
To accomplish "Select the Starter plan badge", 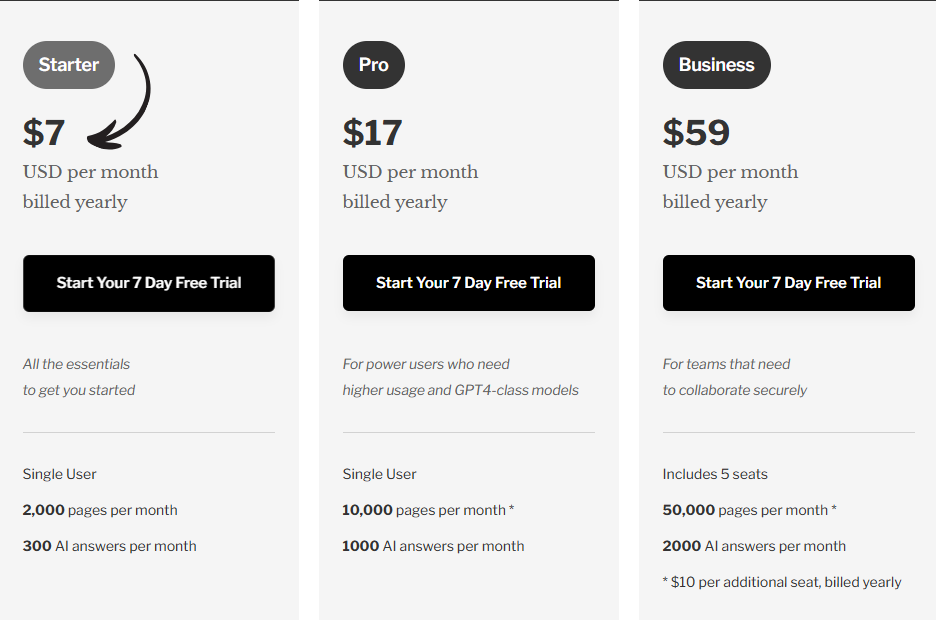I will coord(69,65).
